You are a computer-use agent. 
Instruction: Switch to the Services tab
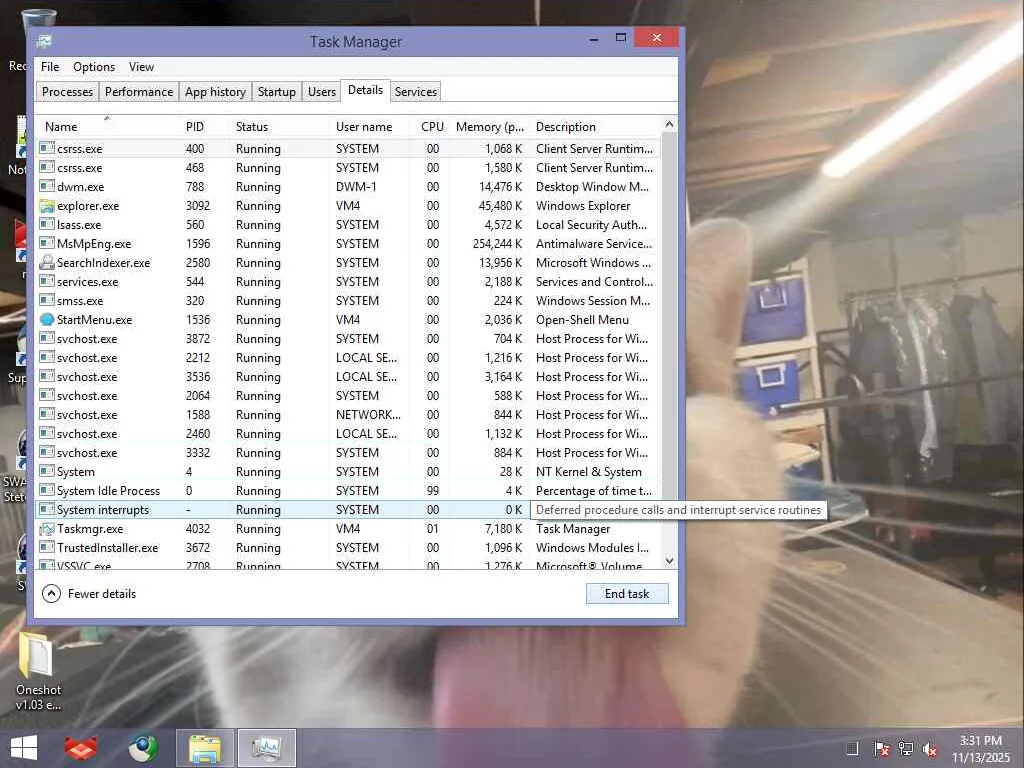tap(415, 91)
